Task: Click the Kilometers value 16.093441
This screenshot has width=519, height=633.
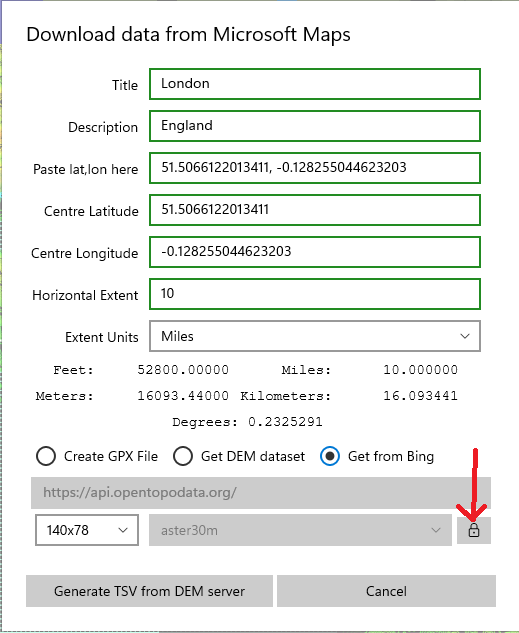Action: [x=421, y=396]
